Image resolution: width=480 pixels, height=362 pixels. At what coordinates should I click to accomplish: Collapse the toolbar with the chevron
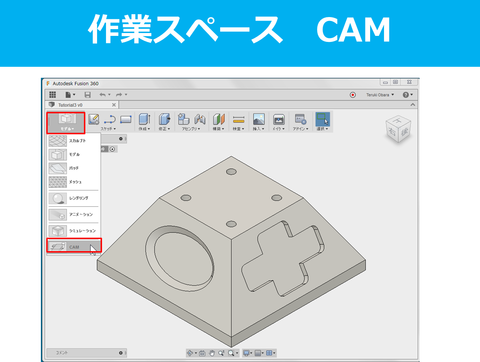(x=413, y=105)
